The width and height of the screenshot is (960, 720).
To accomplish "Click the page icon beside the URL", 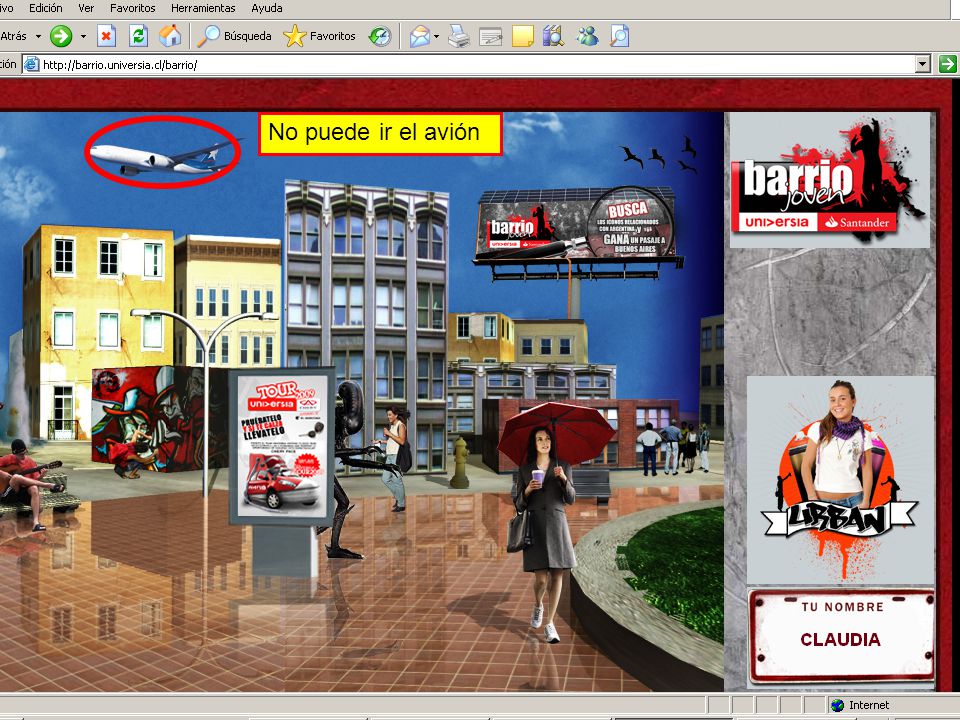I will click(x=32, y=64).
